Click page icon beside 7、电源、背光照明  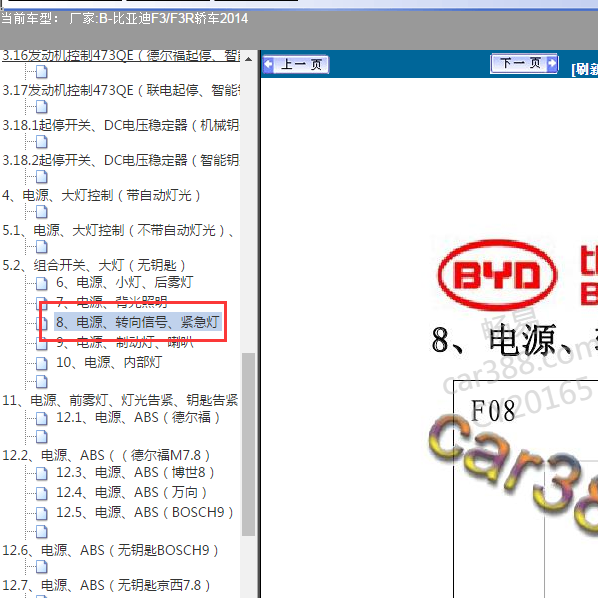[x=42, y=303]
